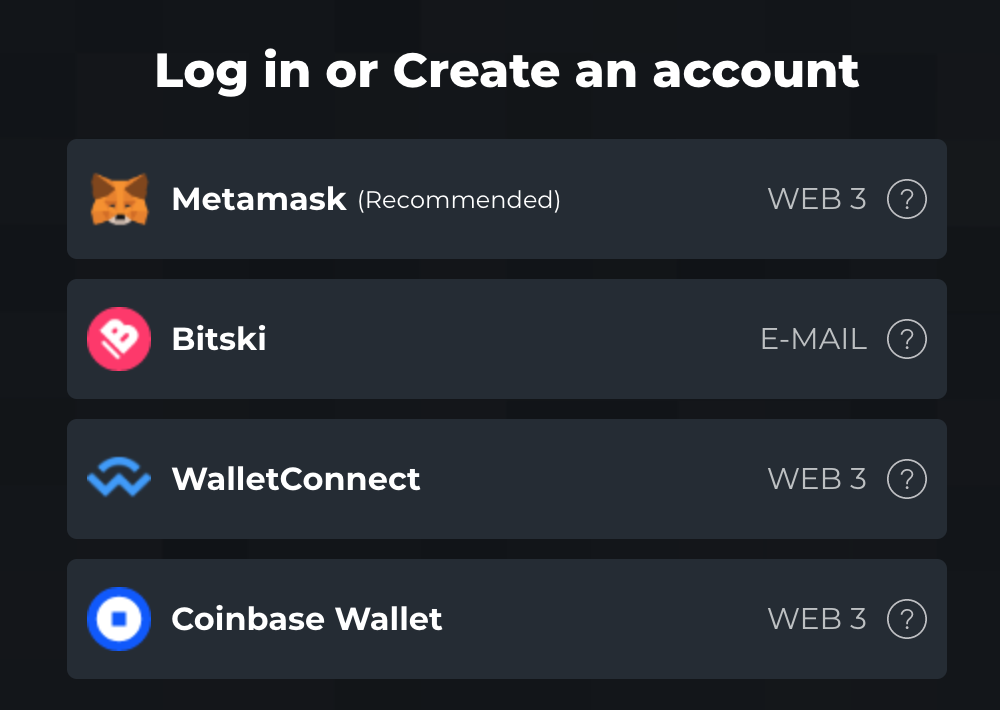
Task: Click the WEB 3 label beside Metamask
Action: (817, 198)
